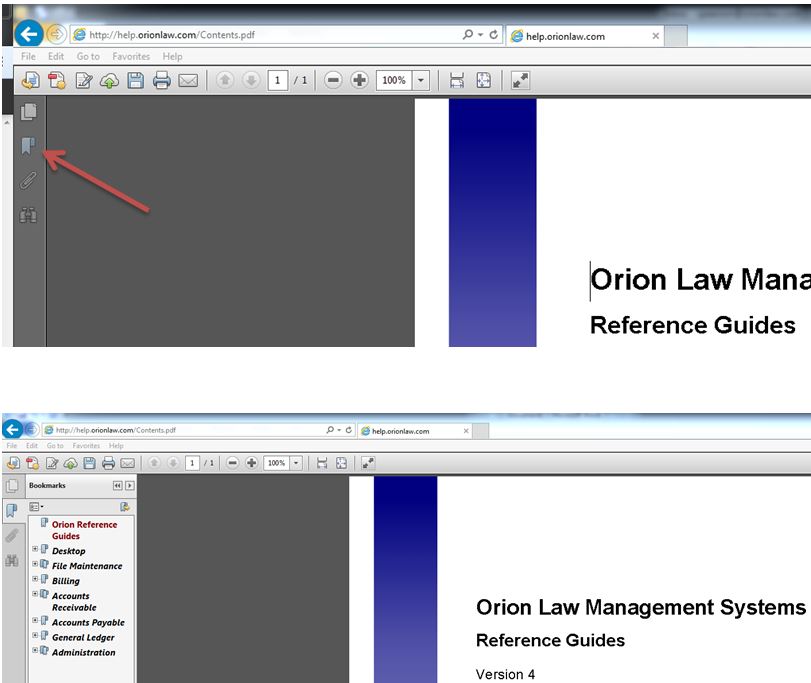Click Print icon in the Bookmarks-panel window toolbar
Screen dimensions: 811x683
point(108,463)
